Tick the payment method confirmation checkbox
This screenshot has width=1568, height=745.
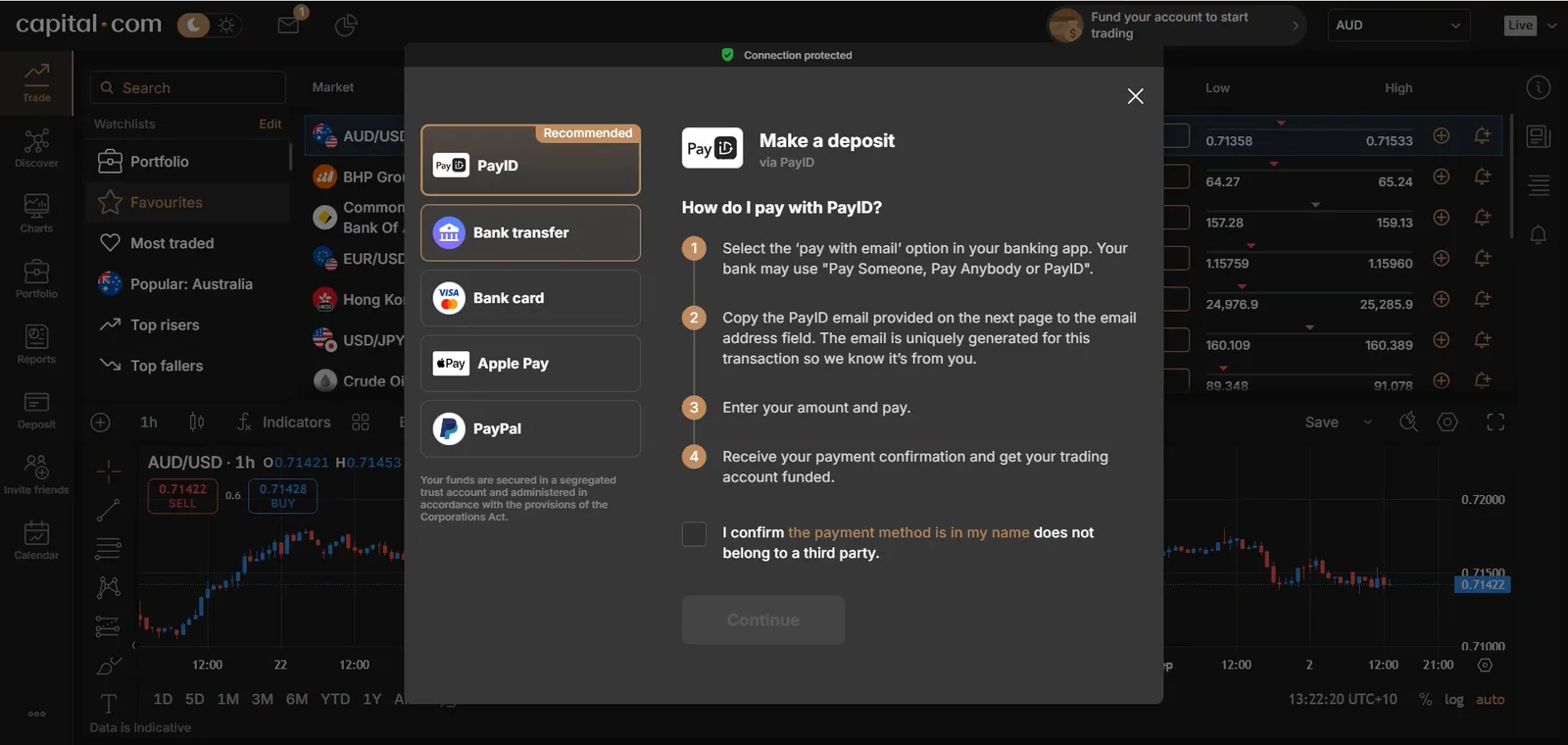[694, 533]
